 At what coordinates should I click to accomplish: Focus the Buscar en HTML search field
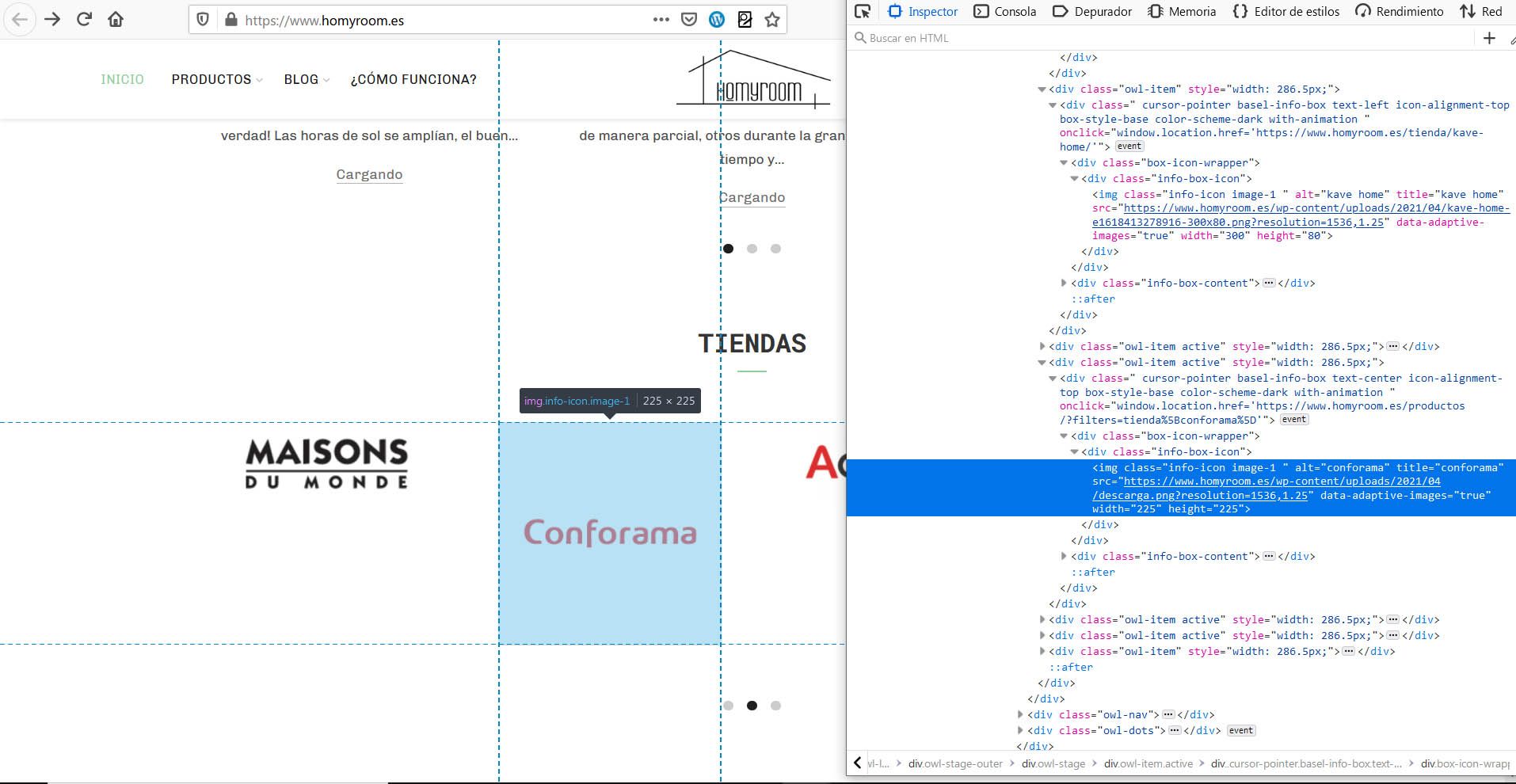click(x=1160, y=38)
